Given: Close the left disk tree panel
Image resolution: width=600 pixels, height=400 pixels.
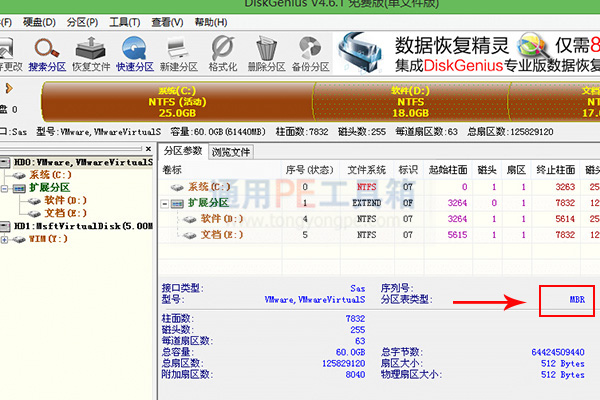Looking at the screenshot, I should tap(148, 149).
